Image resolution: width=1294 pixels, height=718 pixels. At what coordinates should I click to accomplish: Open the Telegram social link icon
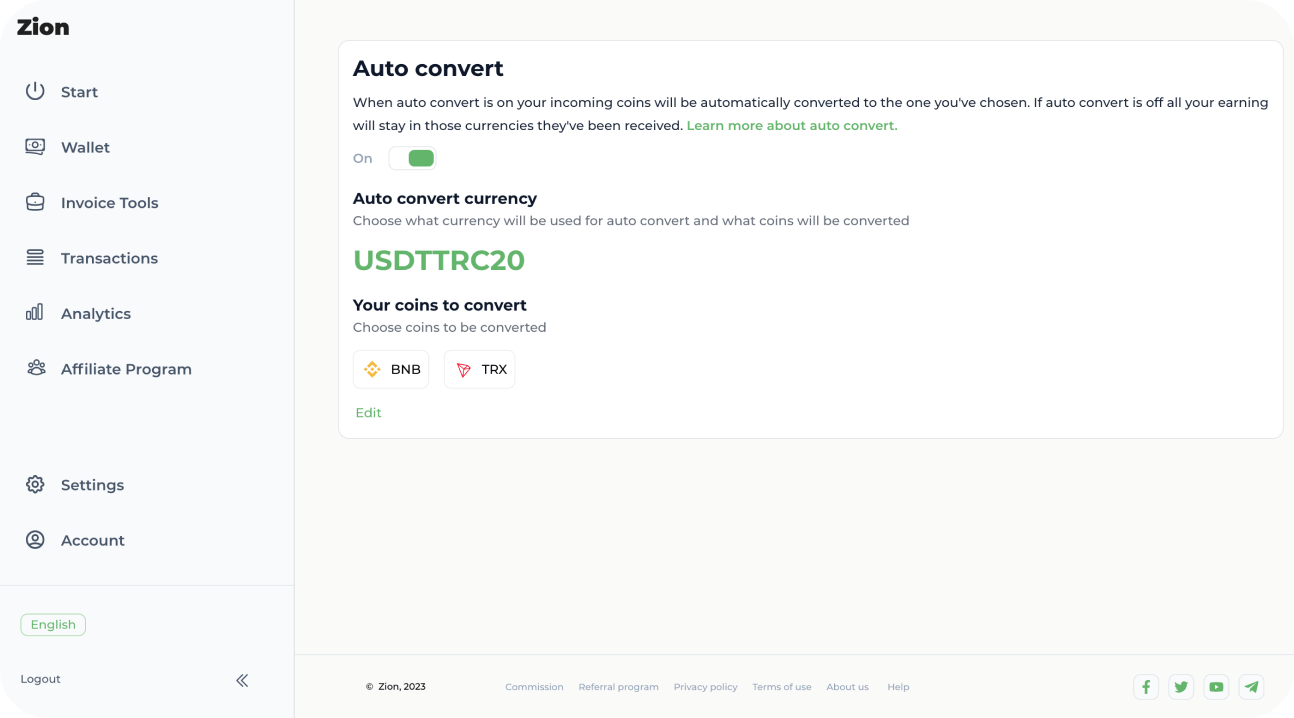point(1251,687)
